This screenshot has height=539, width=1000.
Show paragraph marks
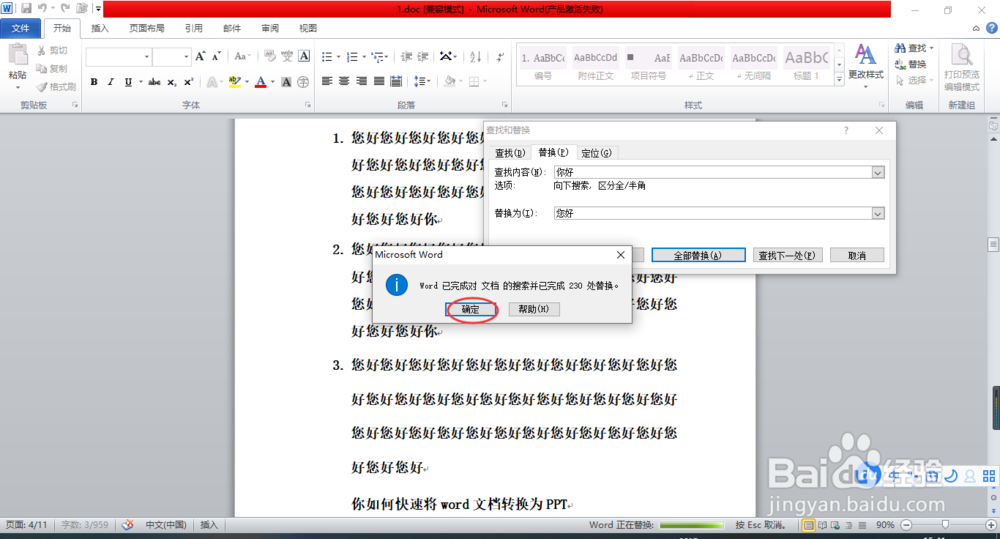click(501, 57)
